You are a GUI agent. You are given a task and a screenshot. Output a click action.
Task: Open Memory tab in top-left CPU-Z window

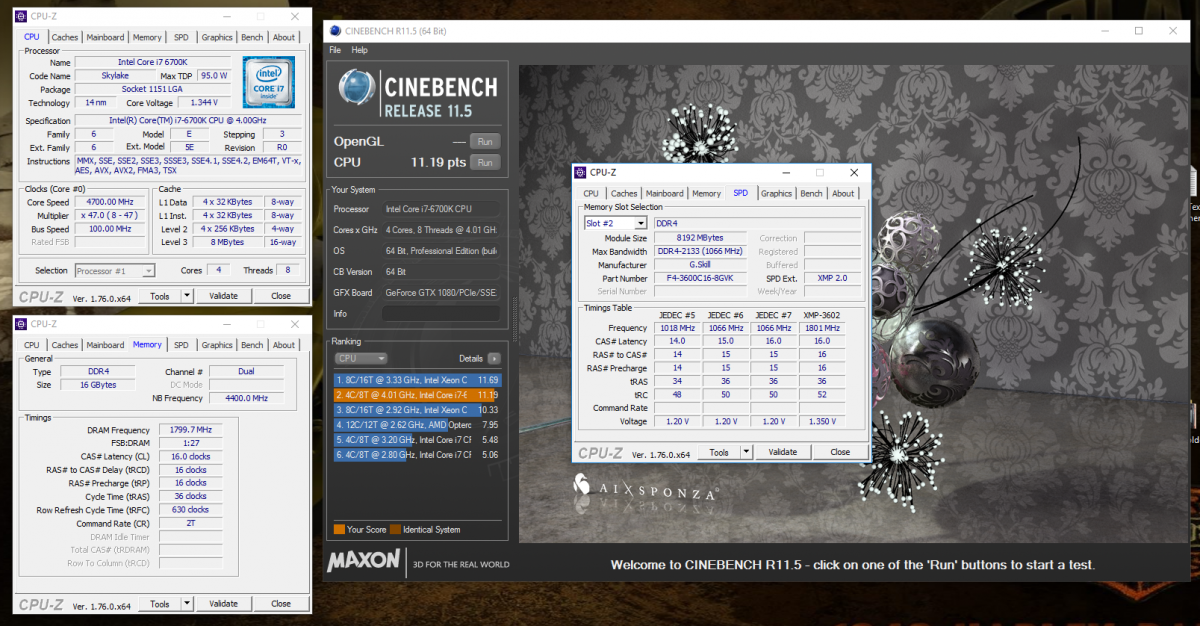point(147,37)
